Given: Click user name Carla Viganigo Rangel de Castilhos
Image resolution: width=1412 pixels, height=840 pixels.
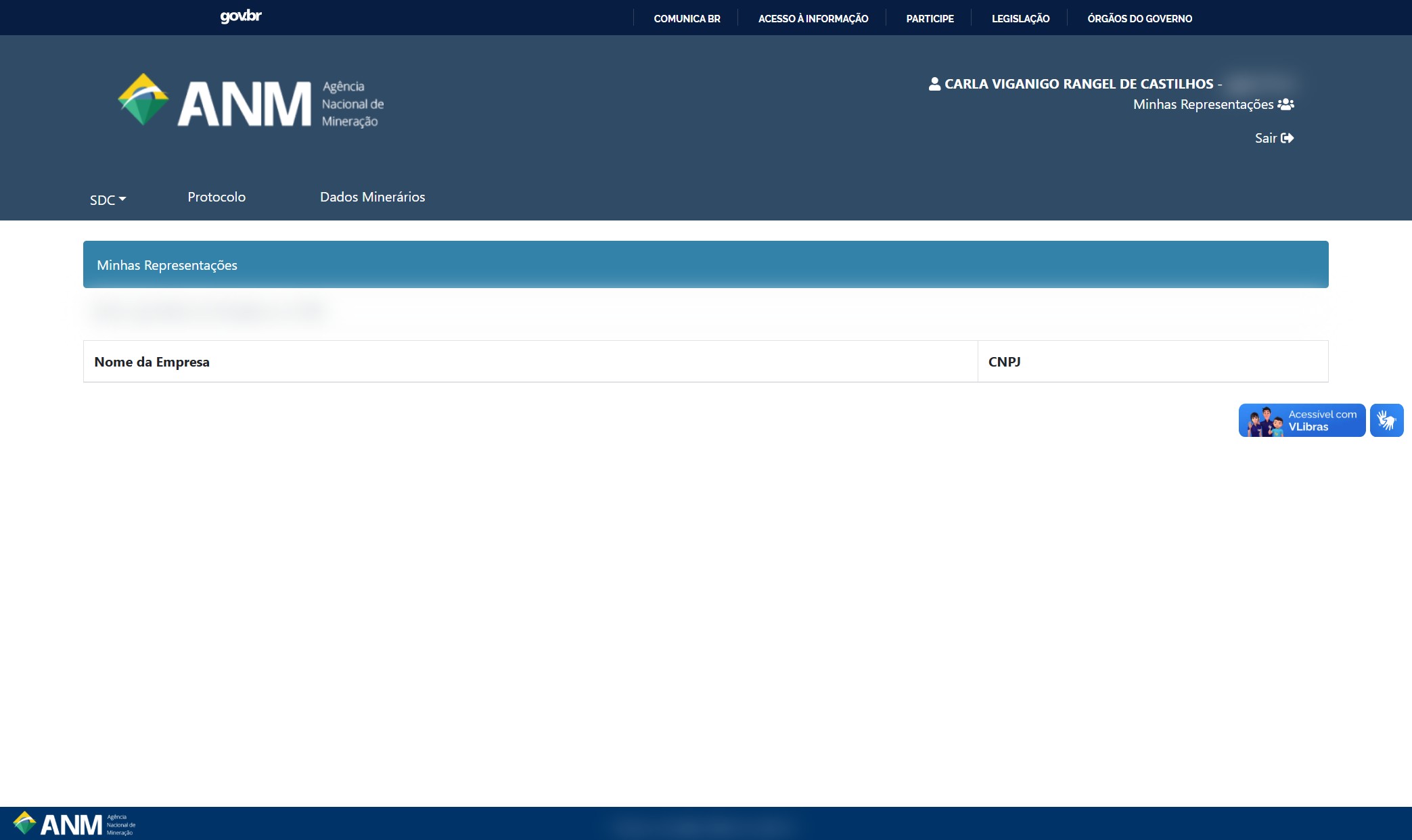Looking at the screenshot, I should point(1079,84).
